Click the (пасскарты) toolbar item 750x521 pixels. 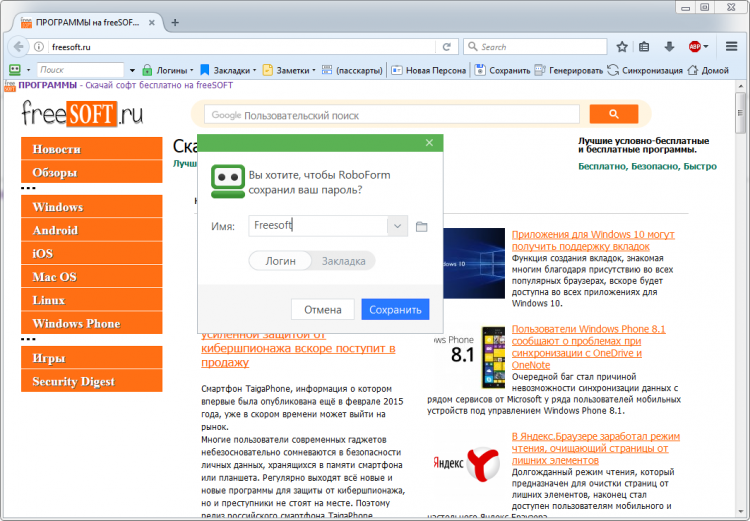point(353,70)
